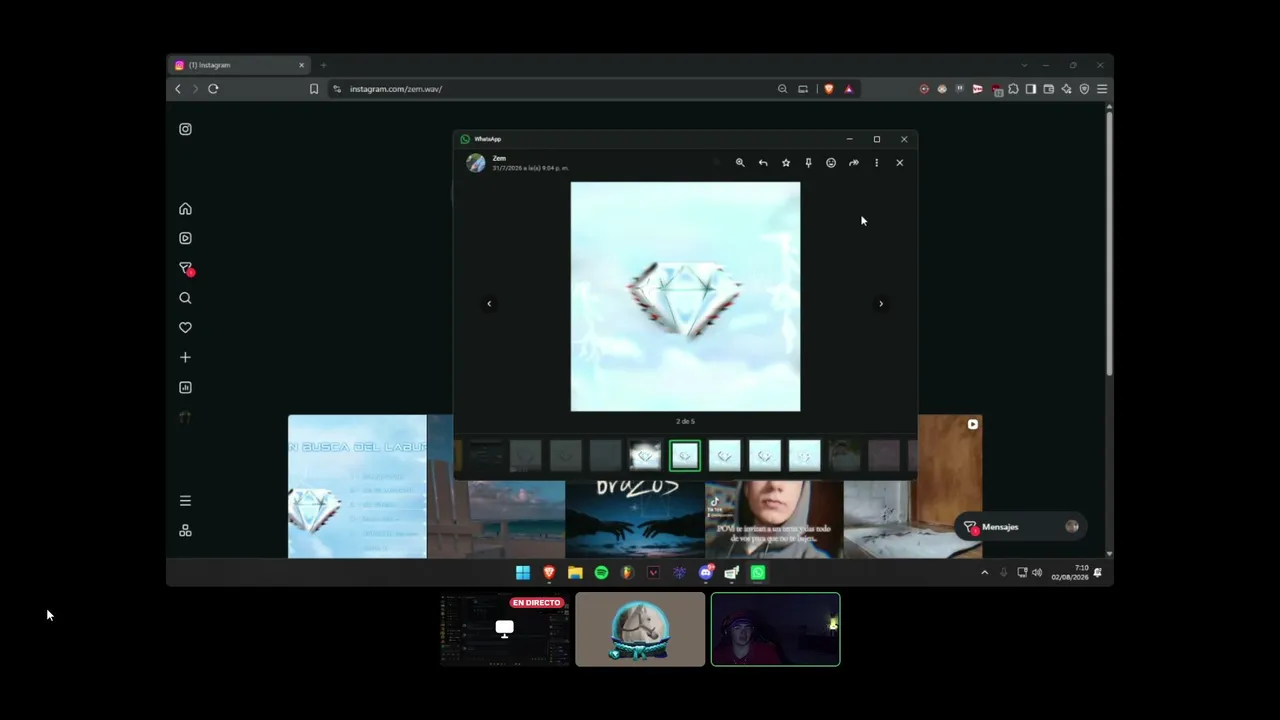This screenshot has height=720, width=1280.
Task: Select the green-outlined current diamond thumbnail
Action: click(x=685, y=456)
